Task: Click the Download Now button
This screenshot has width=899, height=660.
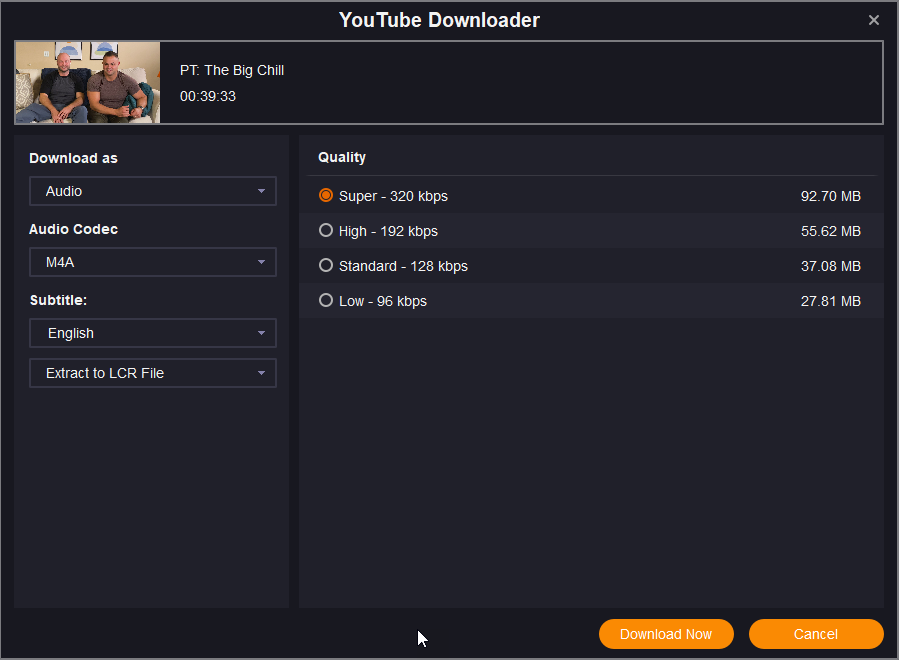Action: pyautogui.click(x=666, y=634)
